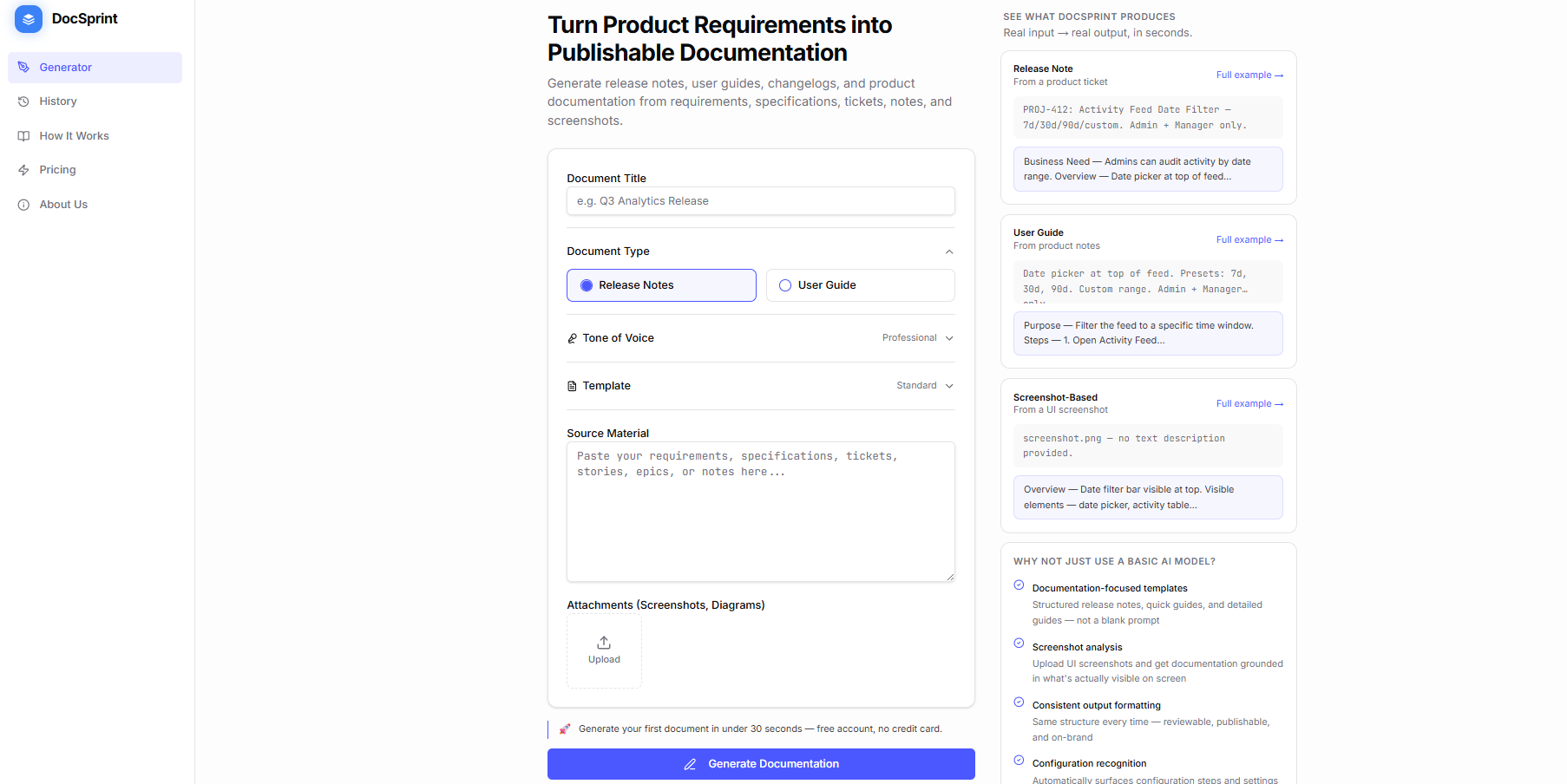The height and width of the screenshot is (784, 1567).
Task: Click the Business Need output preview
Action: pyautogui.click(x=1148, y=169)
